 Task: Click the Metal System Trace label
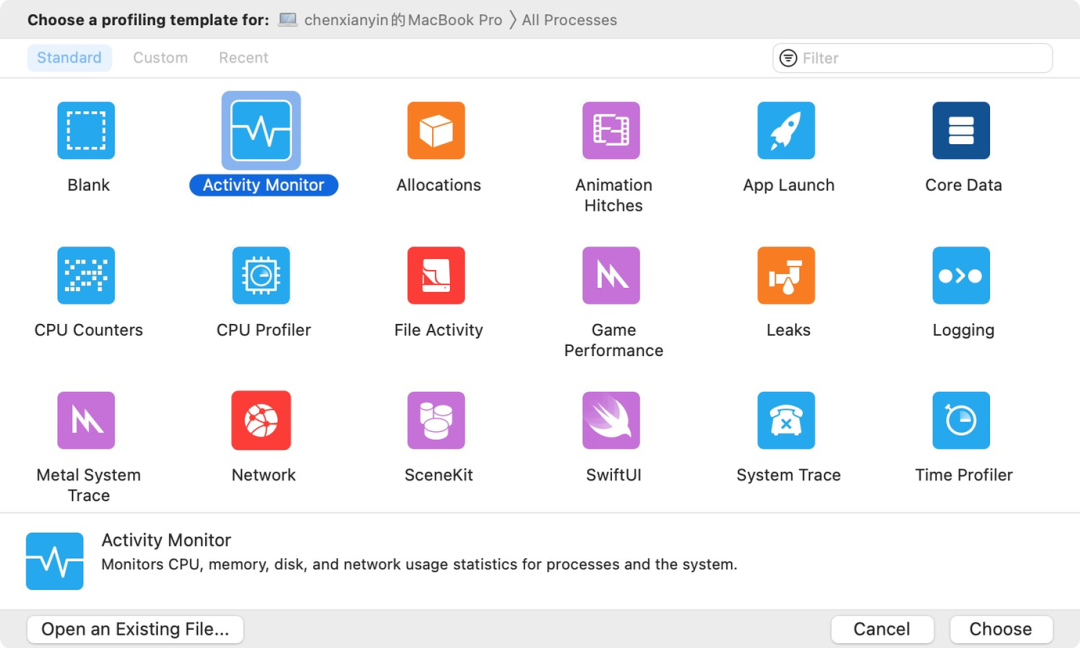(88, 485)
